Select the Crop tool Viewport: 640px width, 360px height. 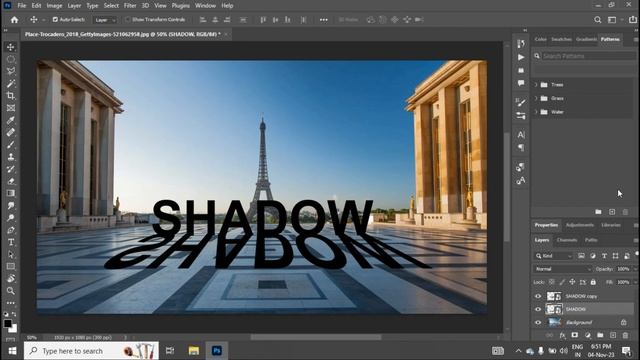coord(11,96)
